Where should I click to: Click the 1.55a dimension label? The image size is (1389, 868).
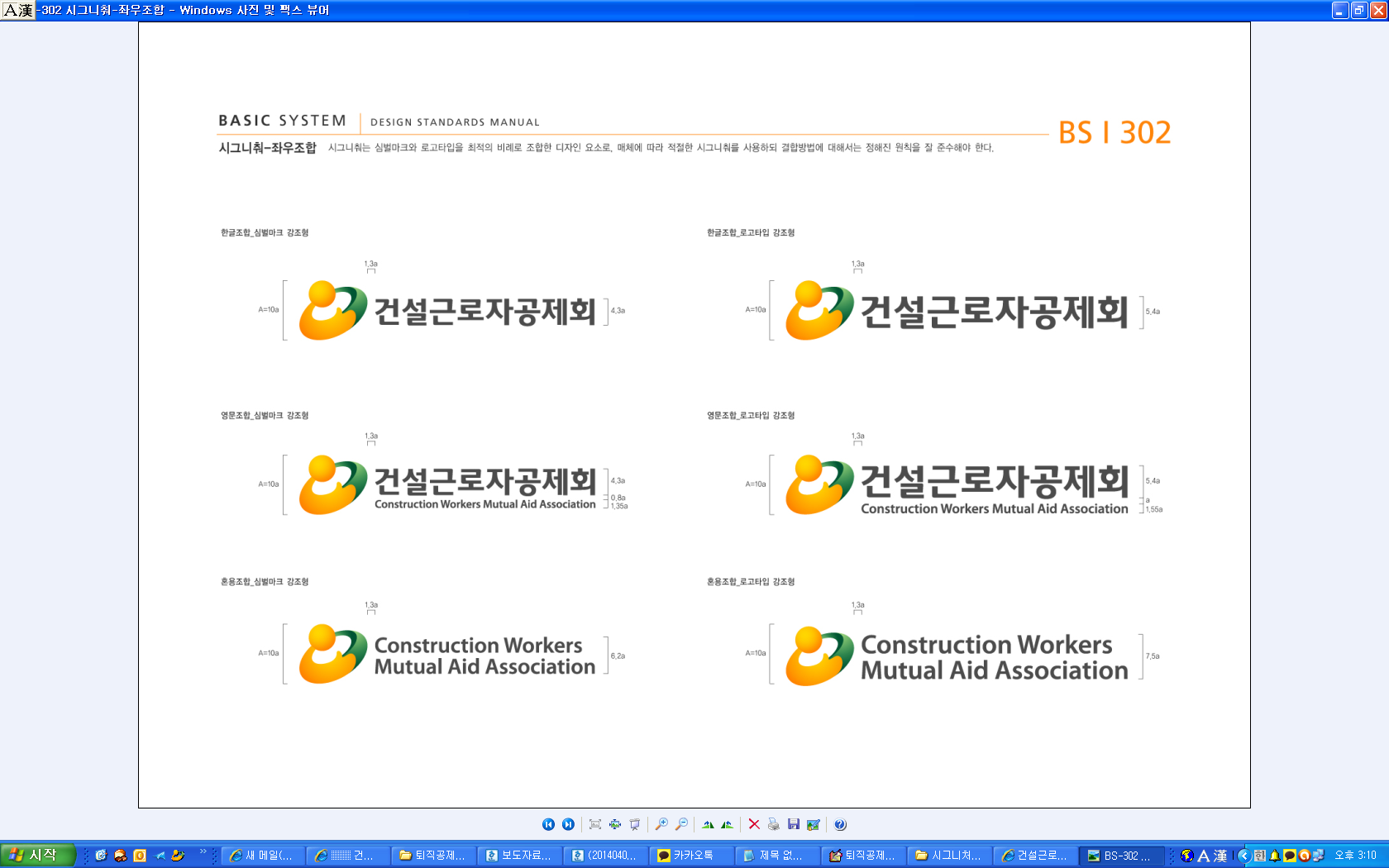click(x=1154, y=510)
